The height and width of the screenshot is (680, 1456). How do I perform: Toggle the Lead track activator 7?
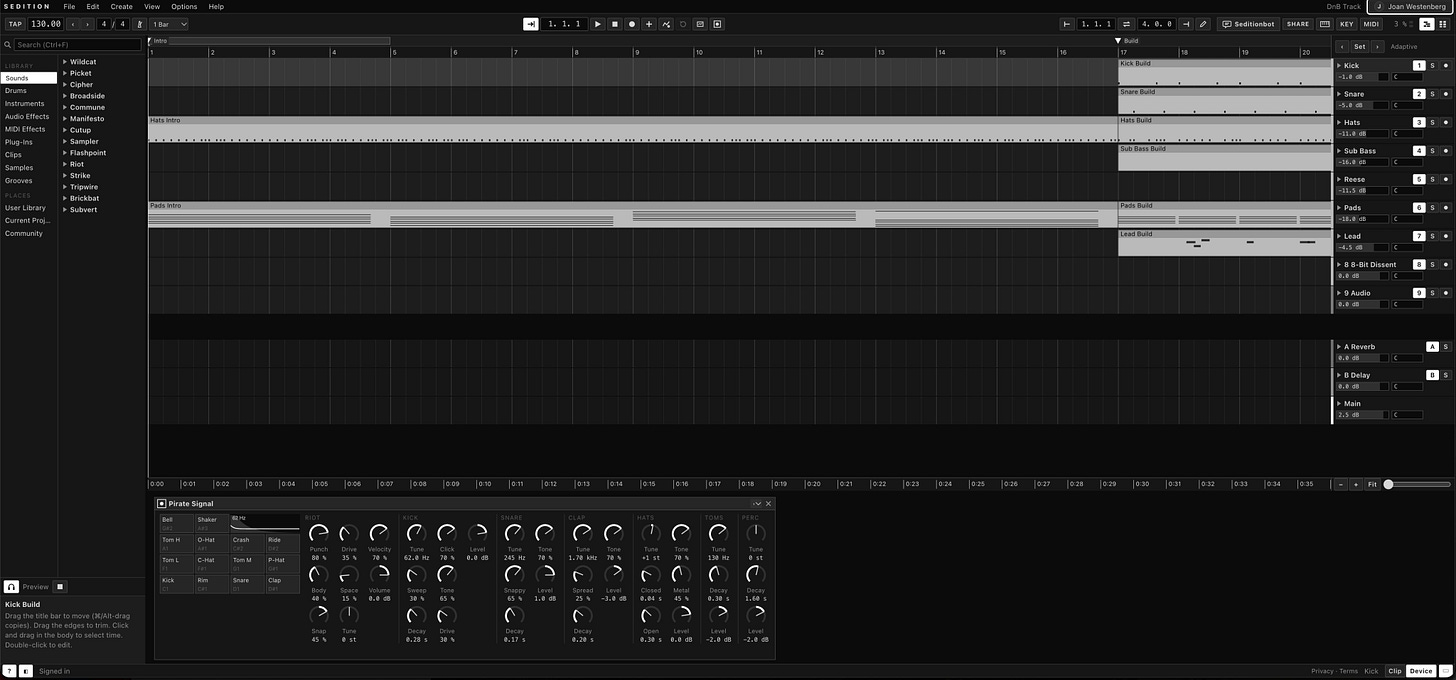coord(1419,236)
